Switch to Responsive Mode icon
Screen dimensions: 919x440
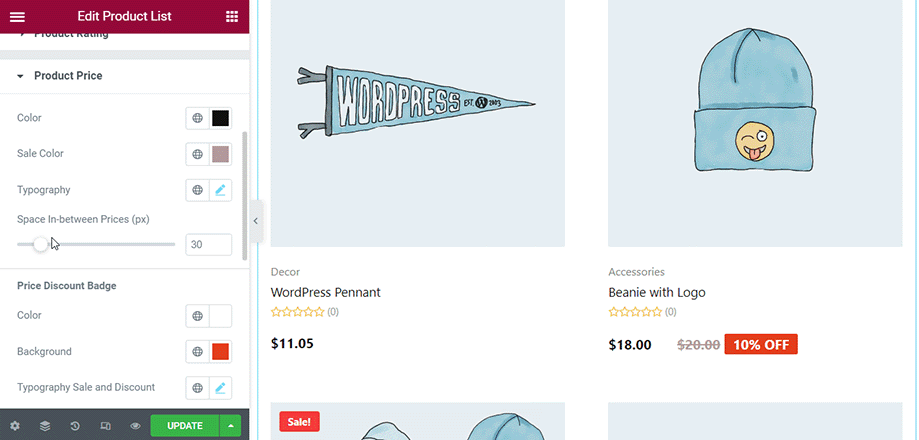tap(105, 426)
